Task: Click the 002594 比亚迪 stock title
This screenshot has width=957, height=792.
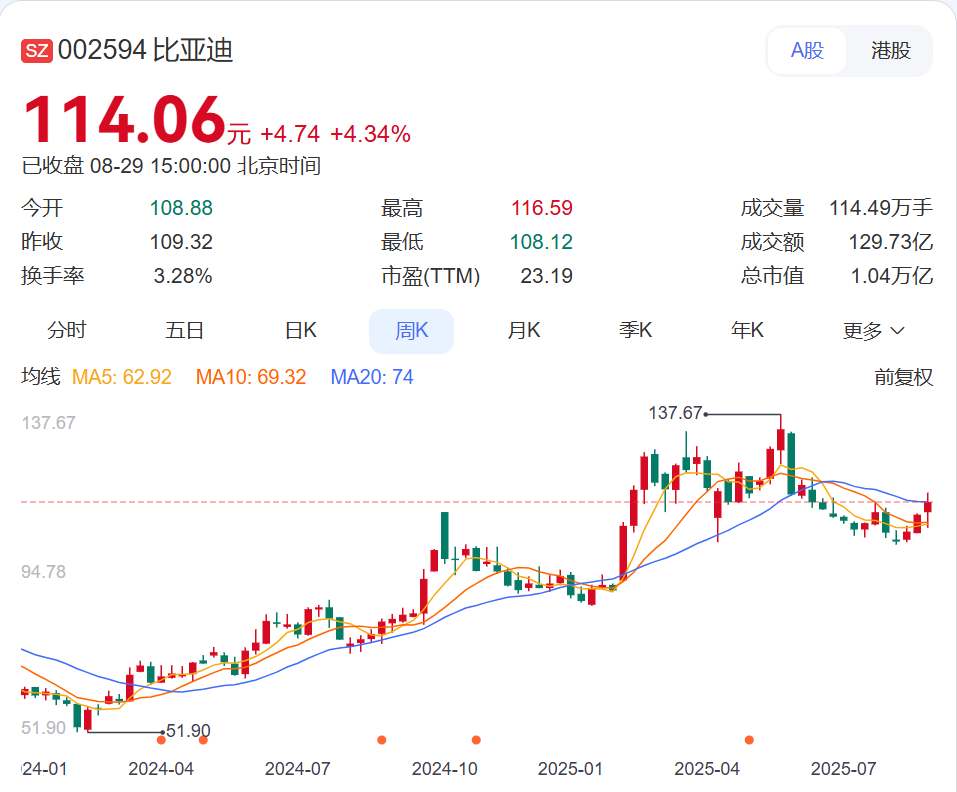Action: click(145, 51)
